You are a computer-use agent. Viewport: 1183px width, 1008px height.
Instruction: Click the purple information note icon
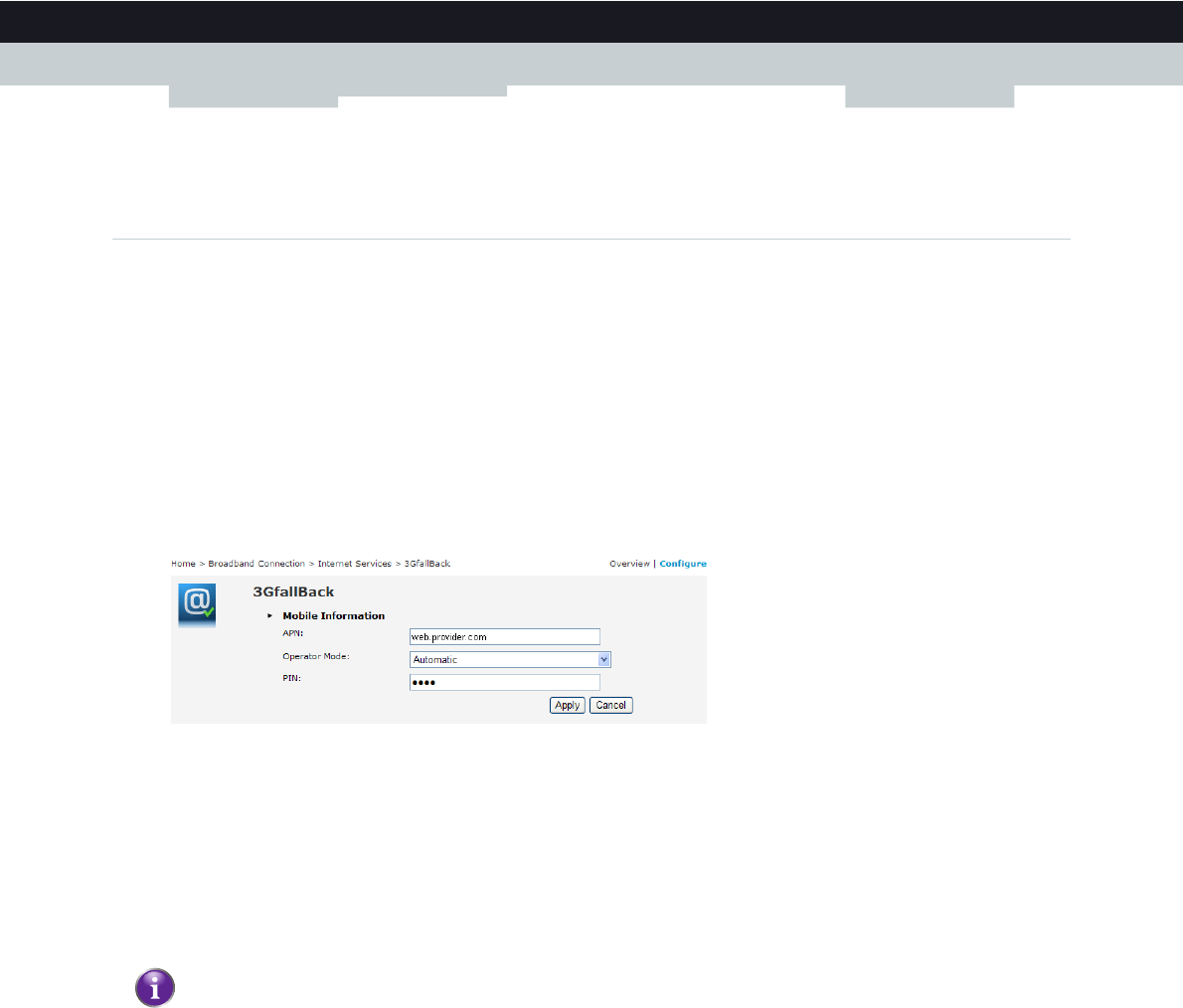click(155, 988)
